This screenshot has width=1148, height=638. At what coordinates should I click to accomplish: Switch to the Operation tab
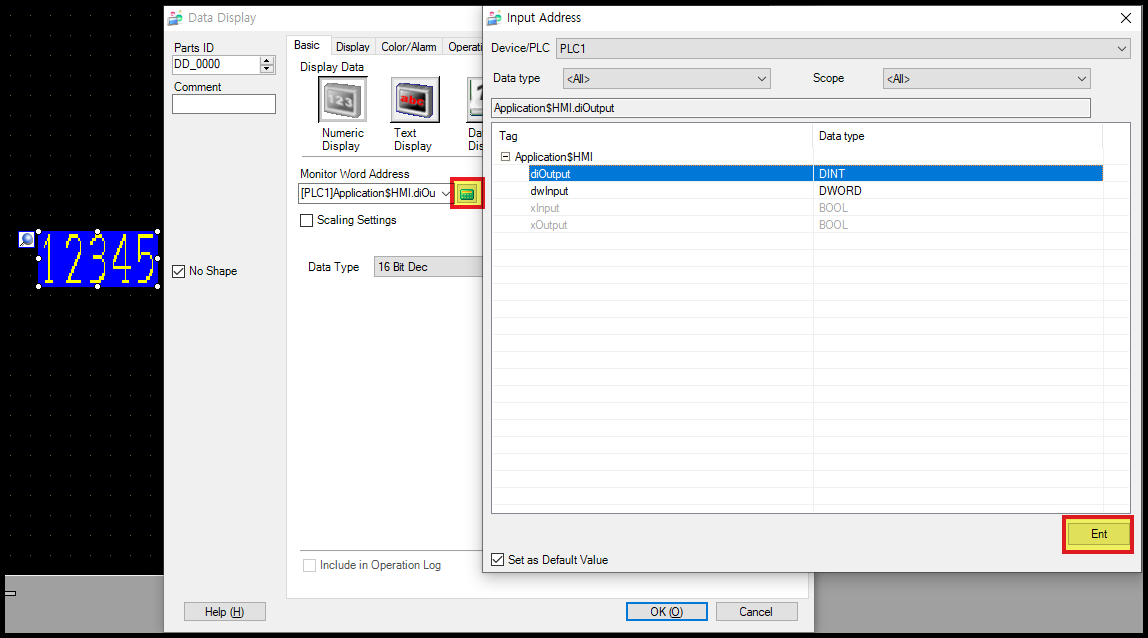[463, 47]
